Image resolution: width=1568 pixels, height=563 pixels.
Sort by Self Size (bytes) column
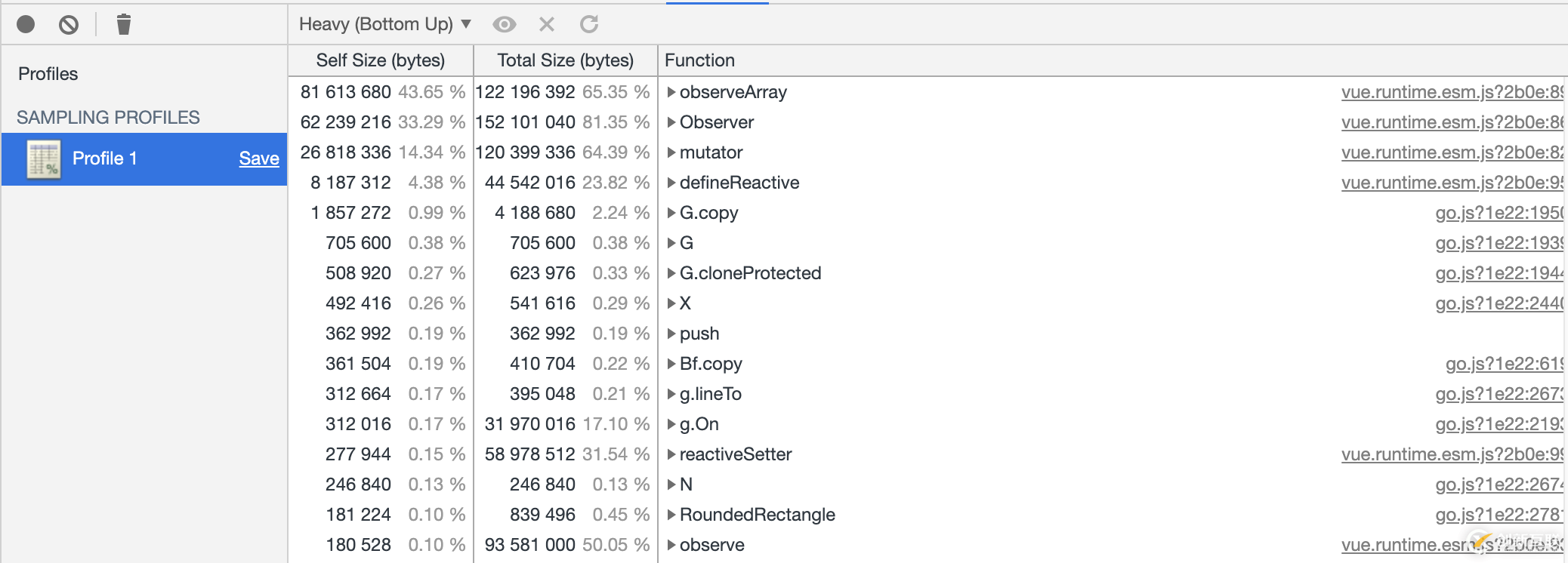(380, 60)
